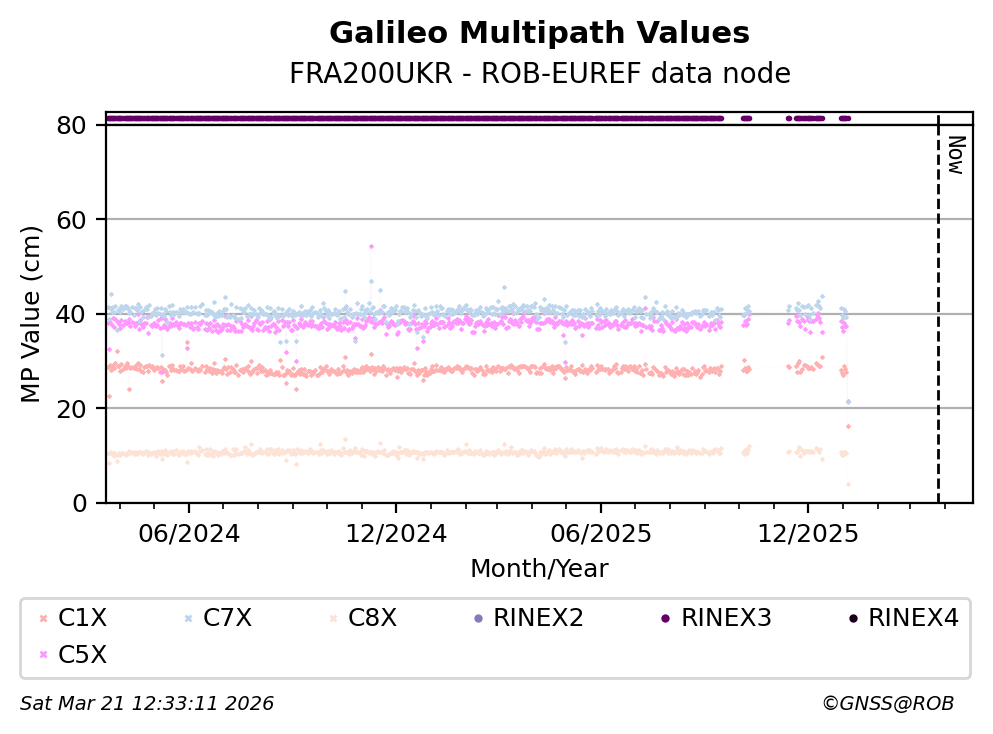Click the C8X legend marker
The image size is (993, 734).
pyautogui.click(x=332, y=619)
